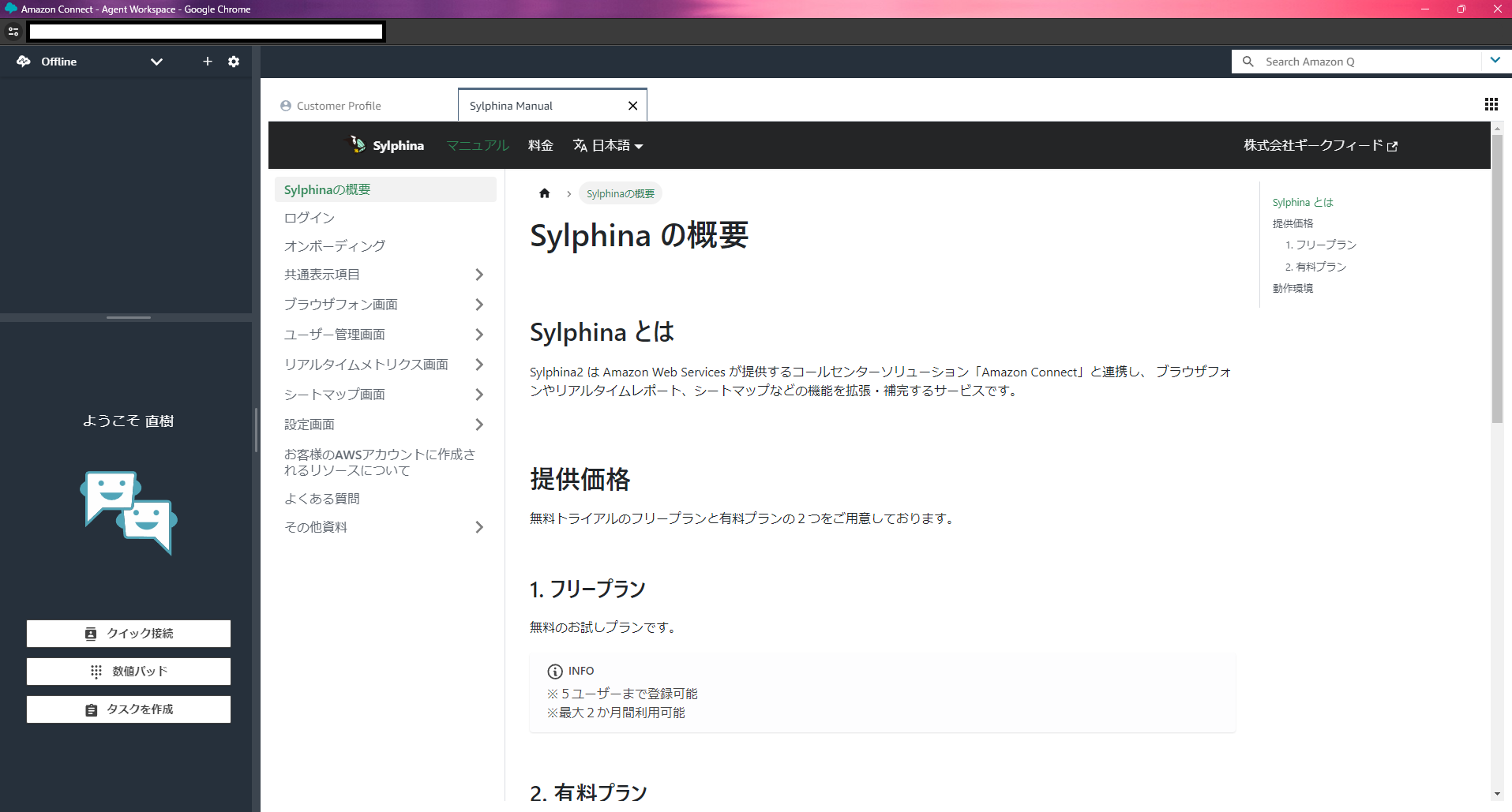Click the site info icon beside address bar
Image resolution: width=1512 pixels, height=812 pixels.
(13, 32)
